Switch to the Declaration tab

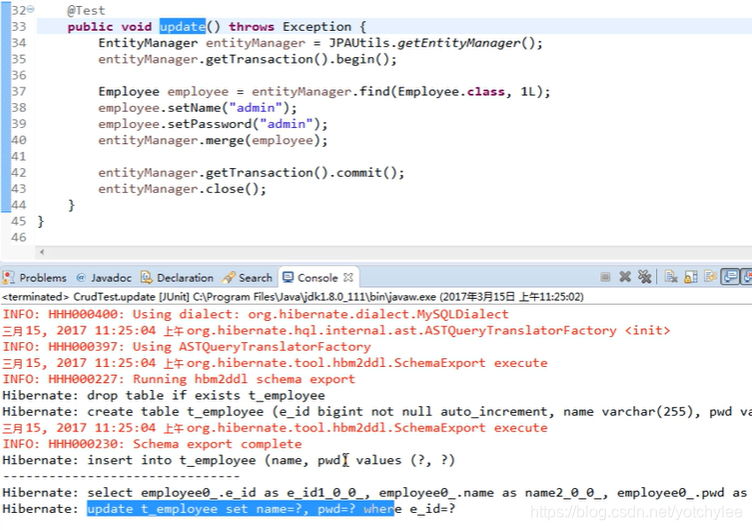(x=177, y=278)
